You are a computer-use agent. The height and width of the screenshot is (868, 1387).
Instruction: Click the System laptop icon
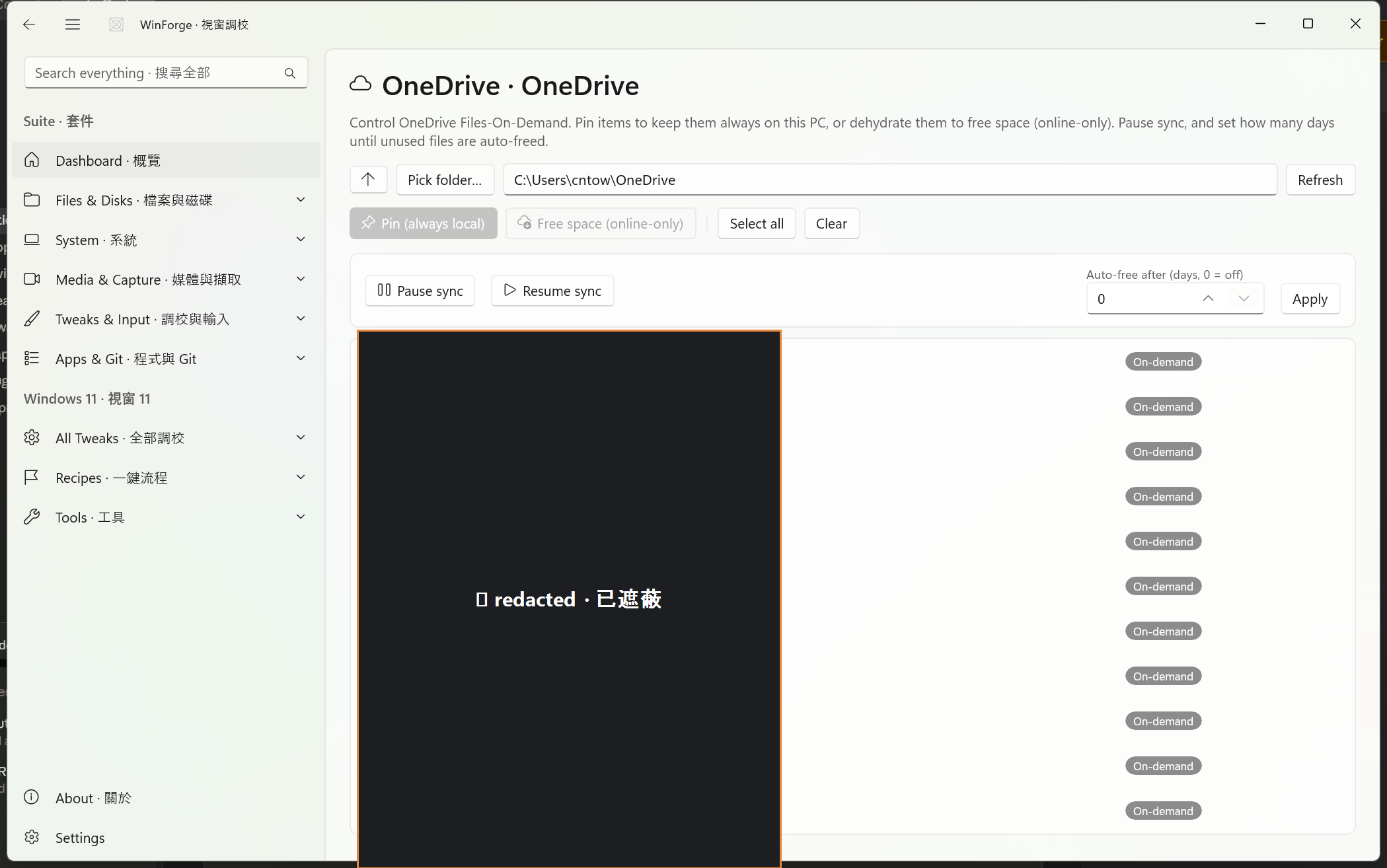pos(32,239)
